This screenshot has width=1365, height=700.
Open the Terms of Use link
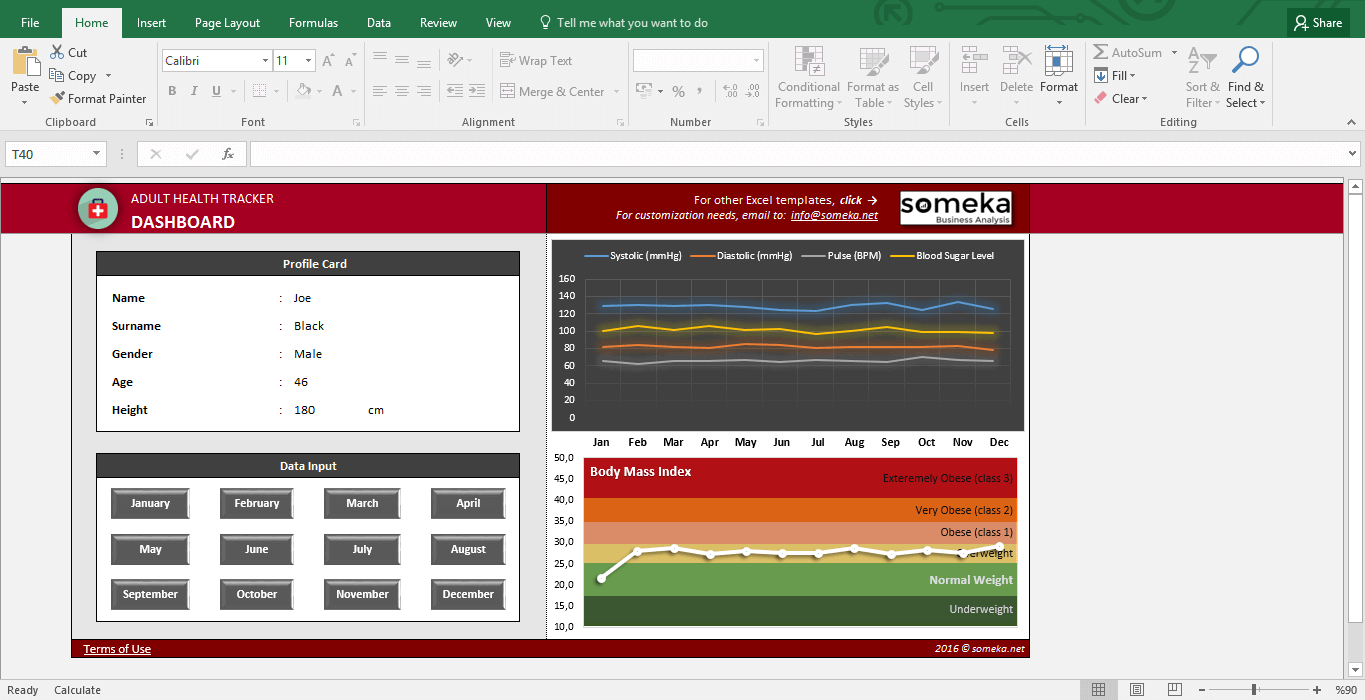click(x=117, y=649)
